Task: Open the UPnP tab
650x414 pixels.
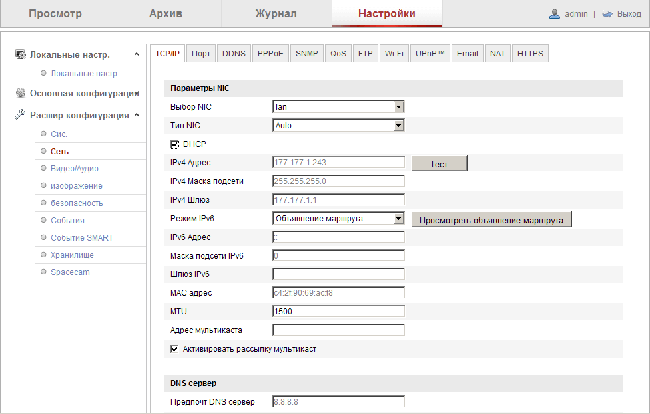Action: click(x=430, y=53)
